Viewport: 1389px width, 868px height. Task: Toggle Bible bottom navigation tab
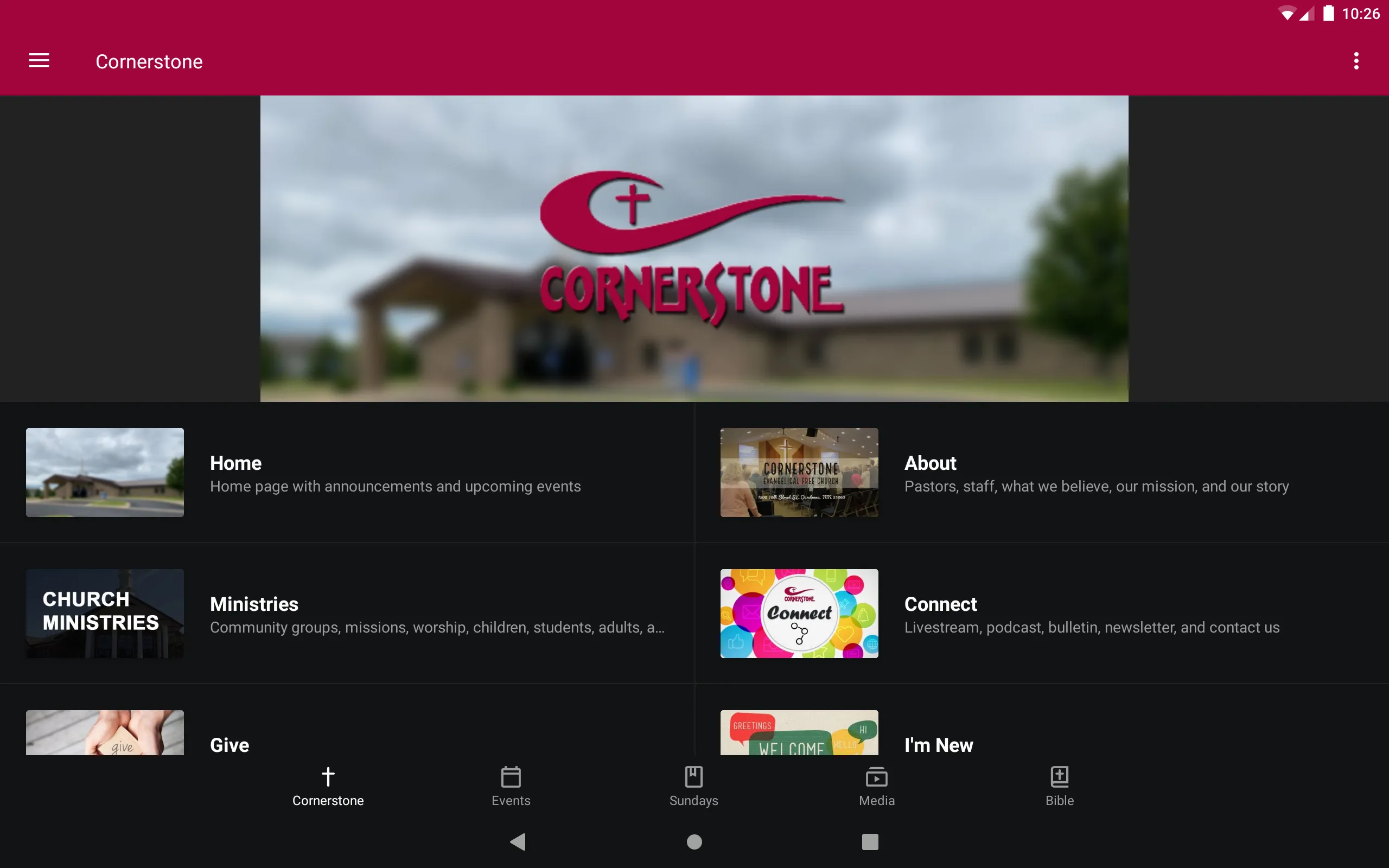[x=1059, y=786]
